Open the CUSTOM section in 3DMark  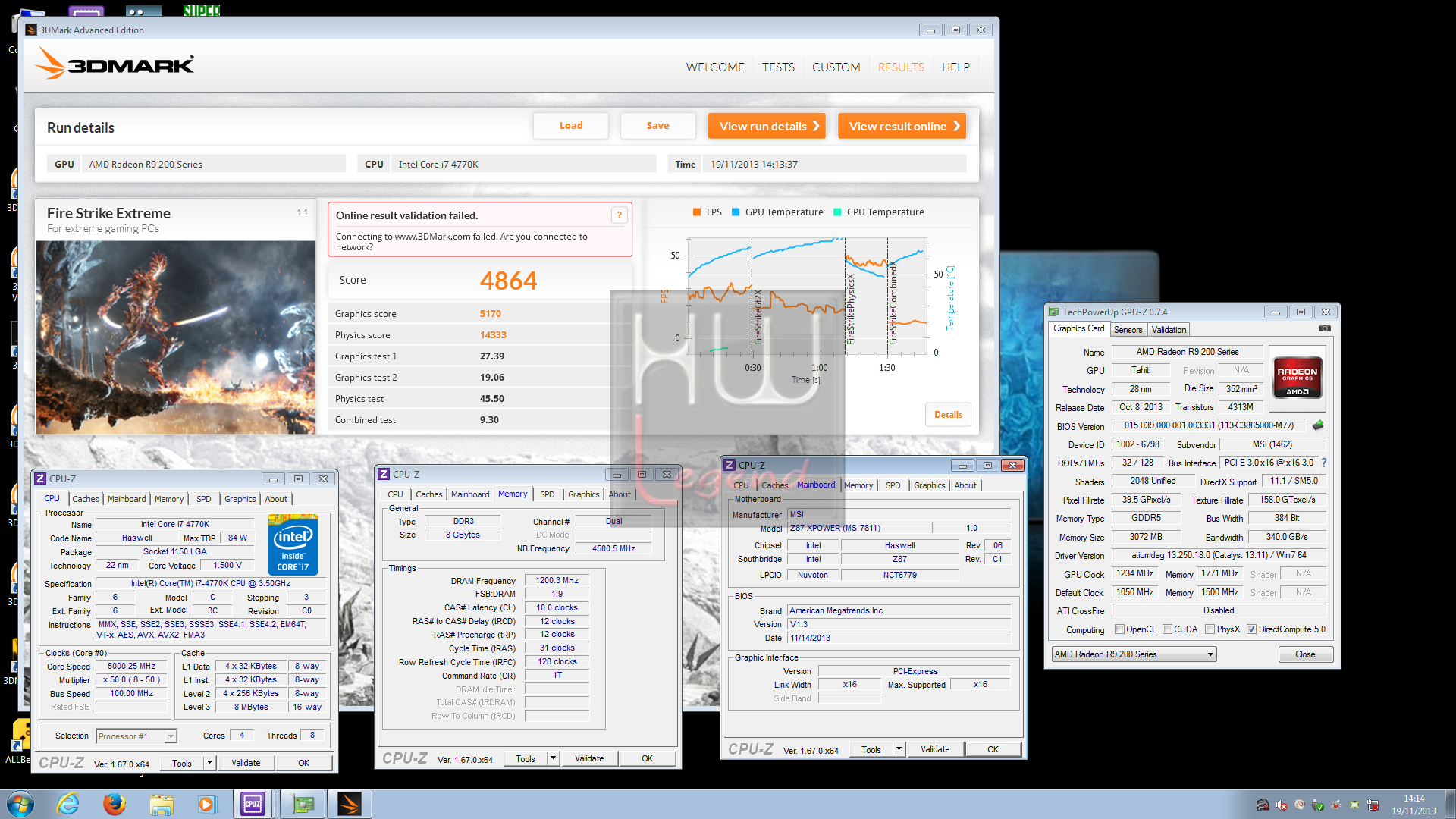pyautogui.click(x=836, y=67)
